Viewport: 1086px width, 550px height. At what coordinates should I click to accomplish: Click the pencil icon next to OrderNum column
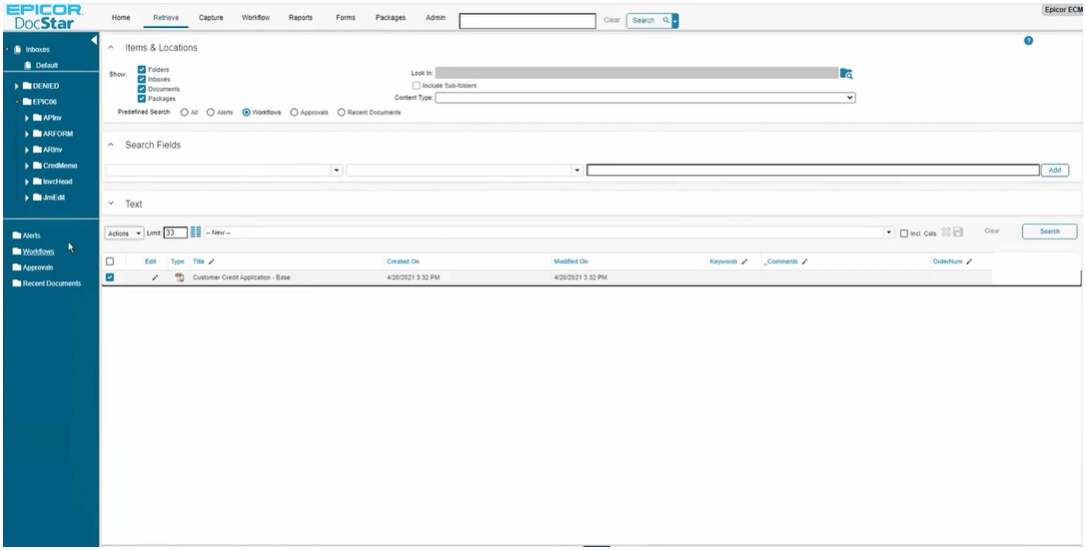coord(969,262)
